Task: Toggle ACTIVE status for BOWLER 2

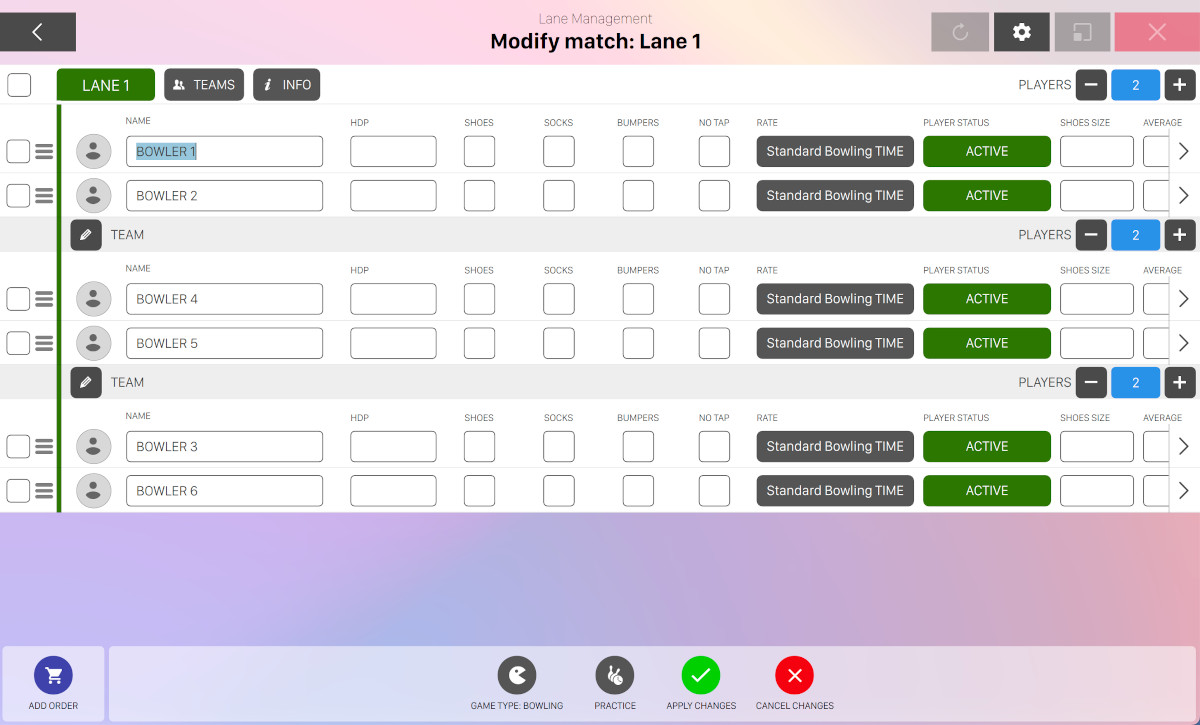Action: click(986, 196)
